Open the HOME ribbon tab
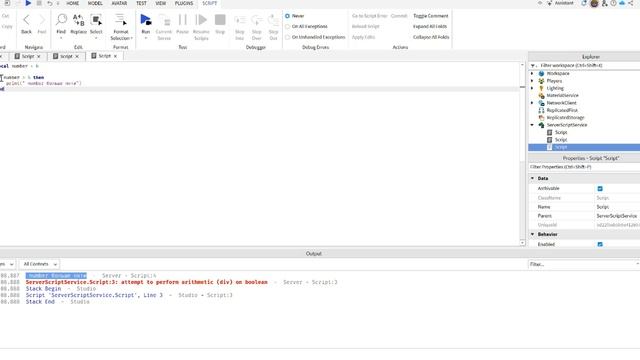The width and height of the screenshot is (640, 360). pos(73,3)
